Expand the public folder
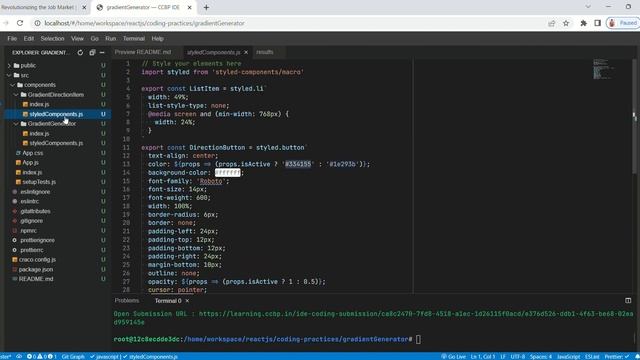 [28, 65]
